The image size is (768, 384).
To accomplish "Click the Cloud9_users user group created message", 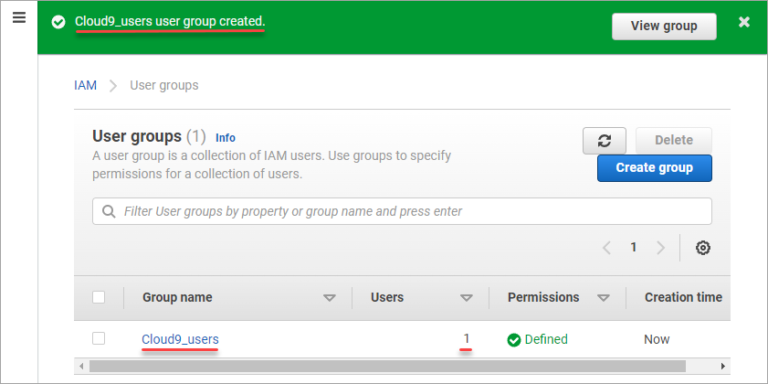I will 170,22.
